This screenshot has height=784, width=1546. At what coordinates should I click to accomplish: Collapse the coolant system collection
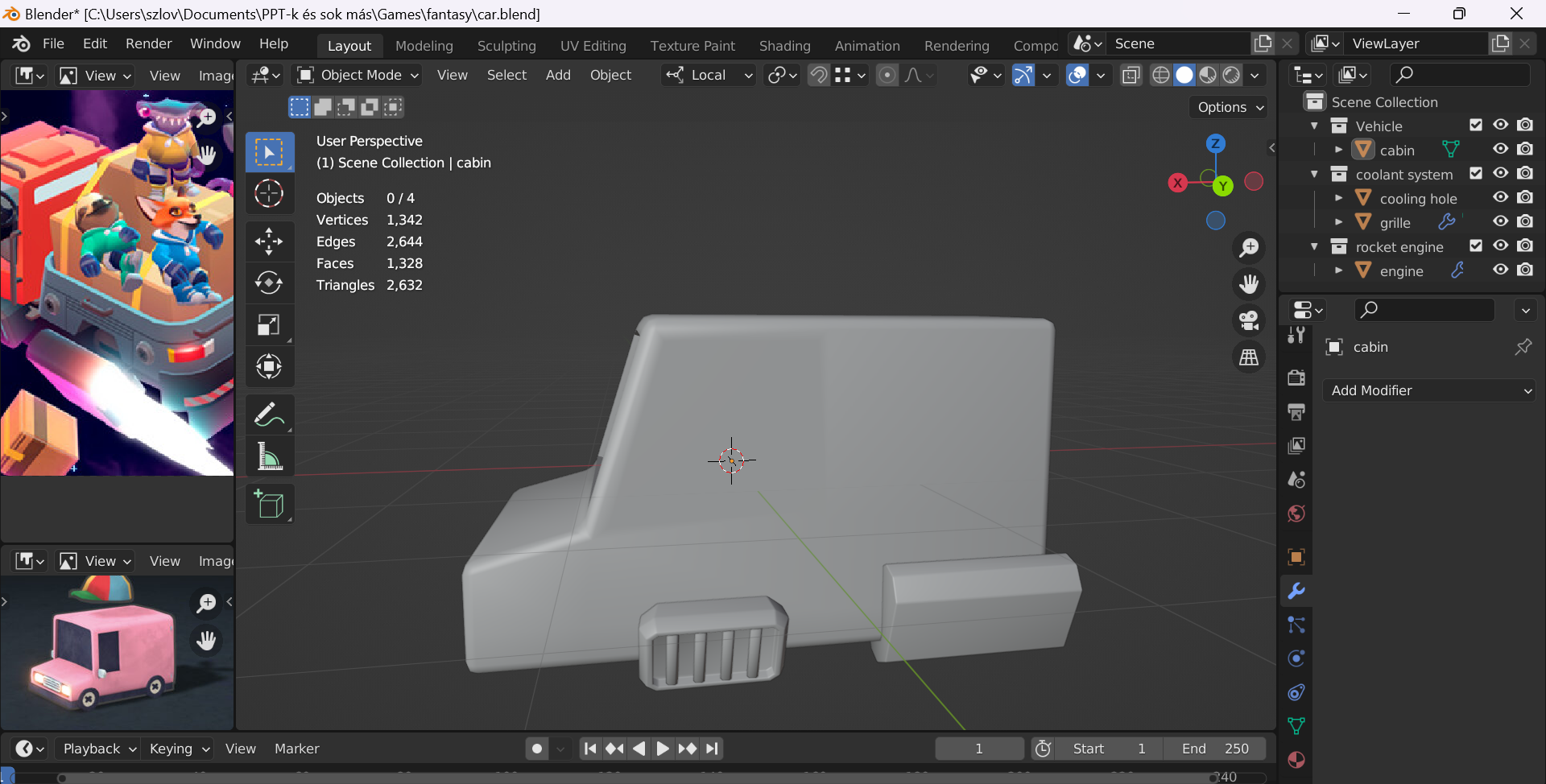tap(1314, 174)
